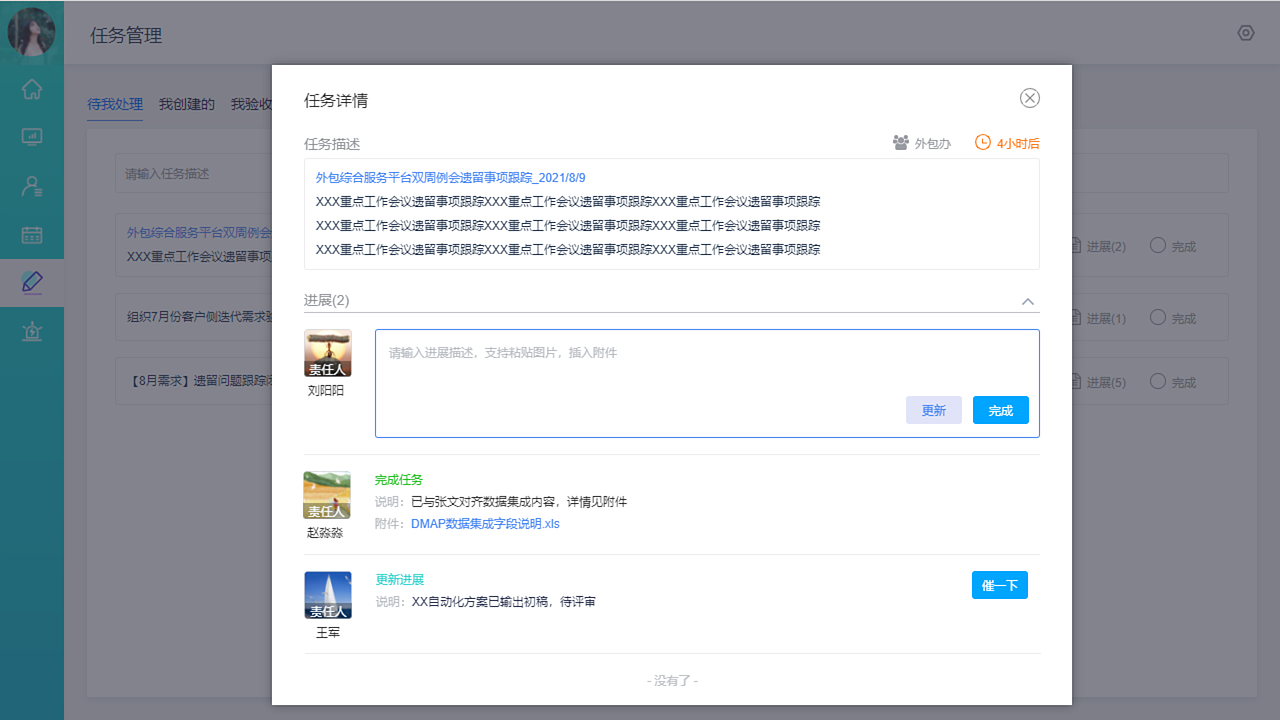Open the alarm/notification icon in sidebar
Screen dimensions: 1280x720
[x=32, y=330]
